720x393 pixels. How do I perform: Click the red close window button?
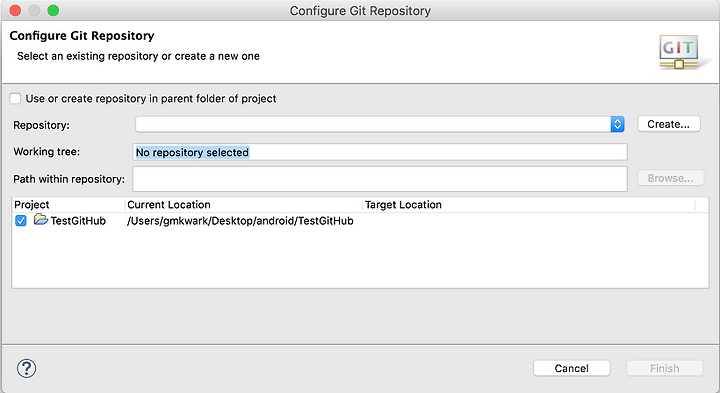pyautogui.click(x=15, y=10)
